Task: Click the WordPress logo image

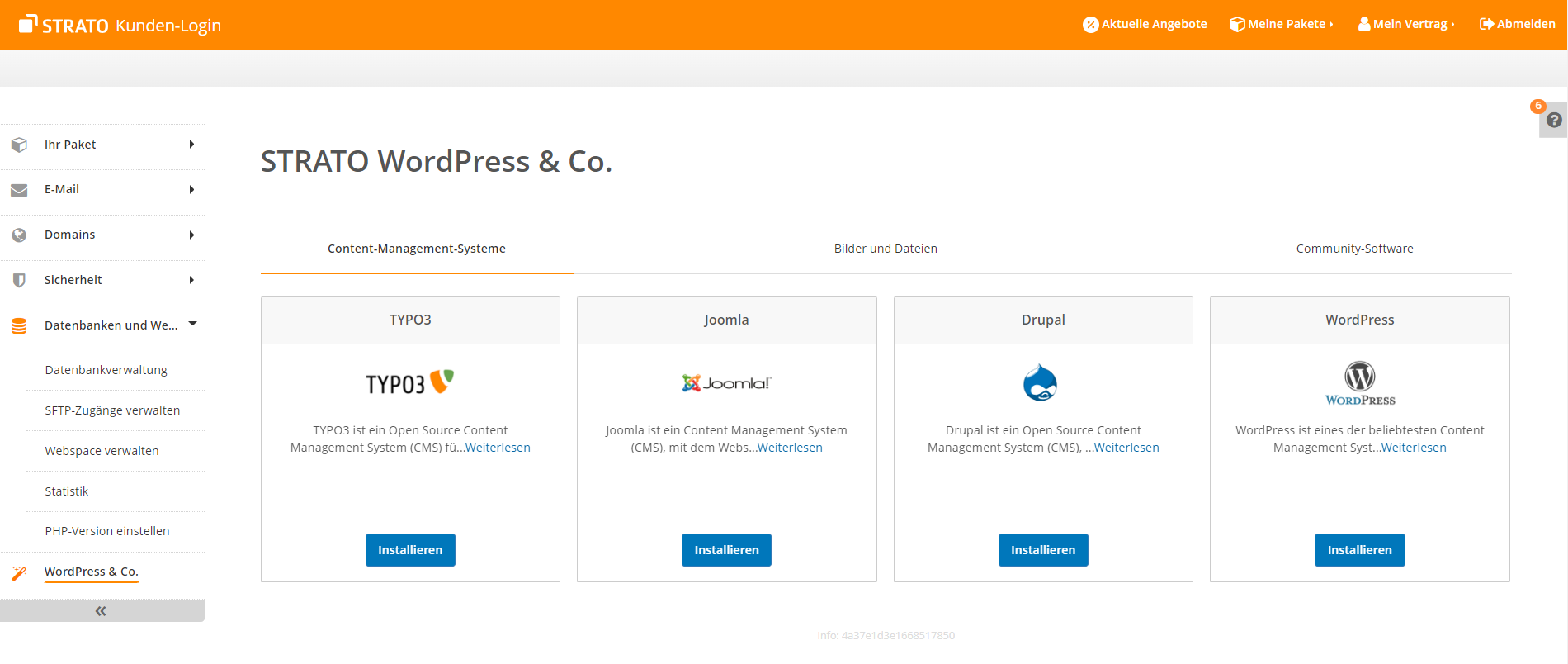Action: 1360,383
